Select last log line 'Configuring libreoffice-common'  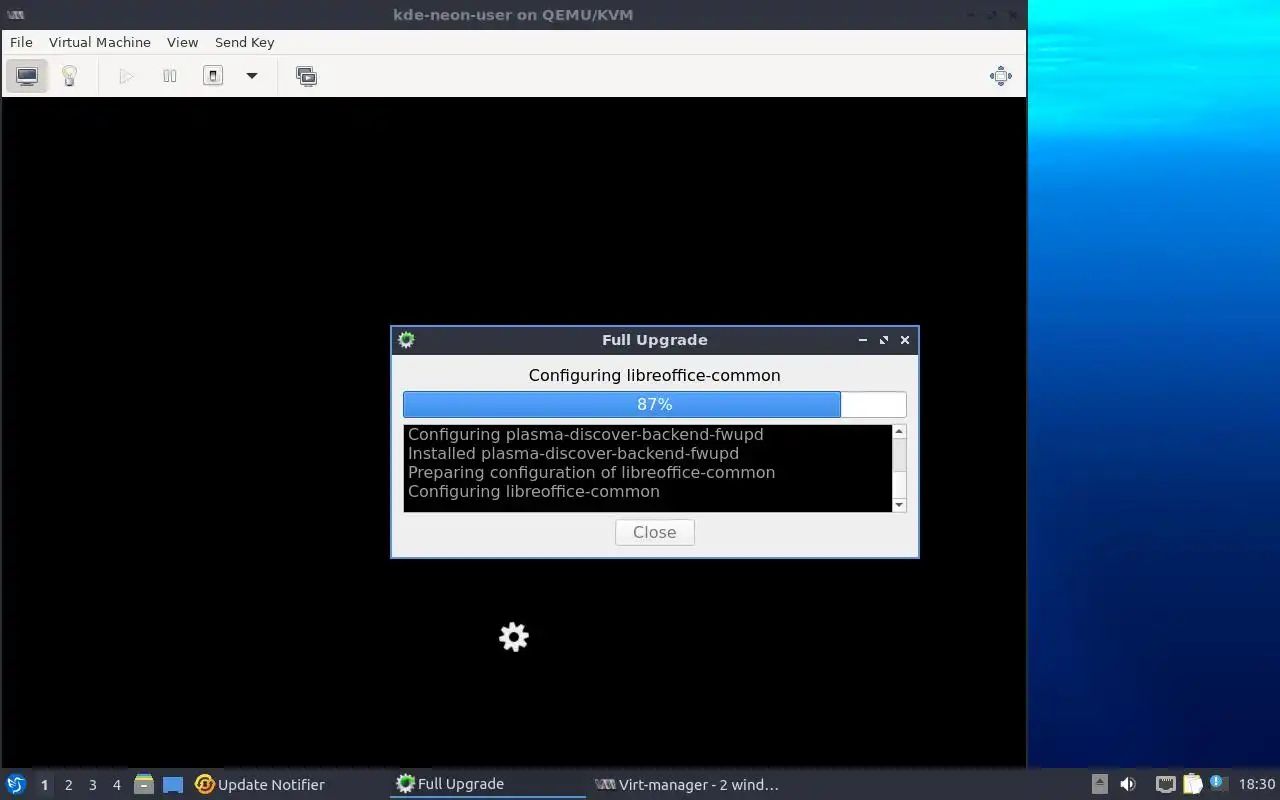(533, 491)
